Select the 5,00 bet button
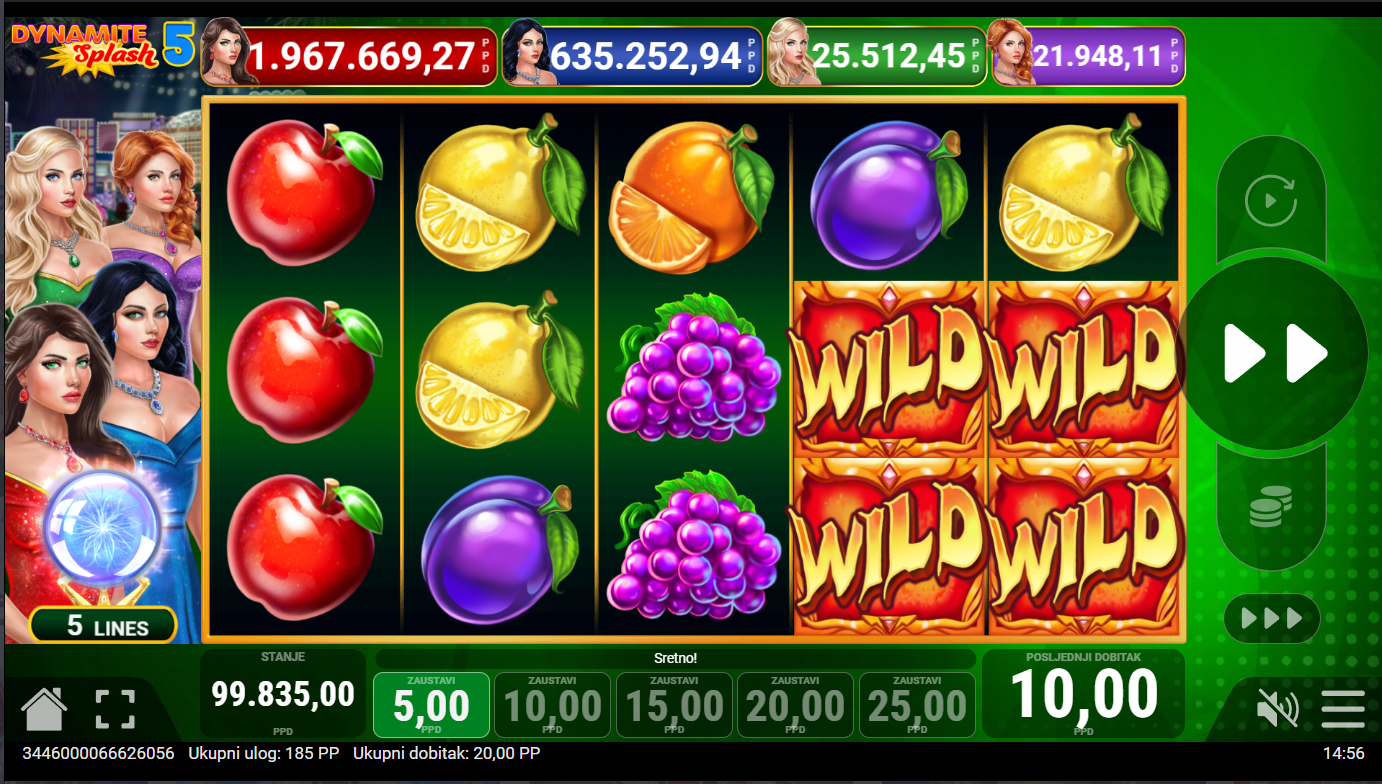1382x784 pixels. click(431, 705)
